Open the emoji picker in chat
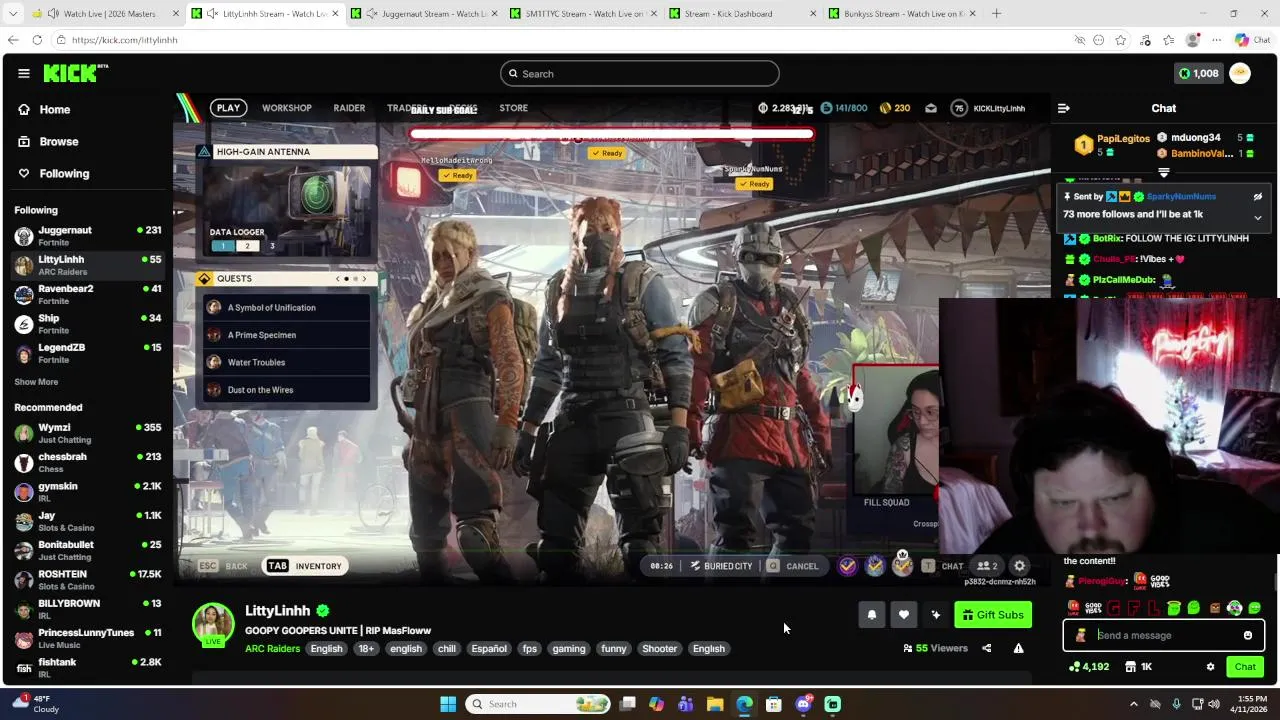The height and width of the screenshot is (720, 1280). pos(1247,635)
